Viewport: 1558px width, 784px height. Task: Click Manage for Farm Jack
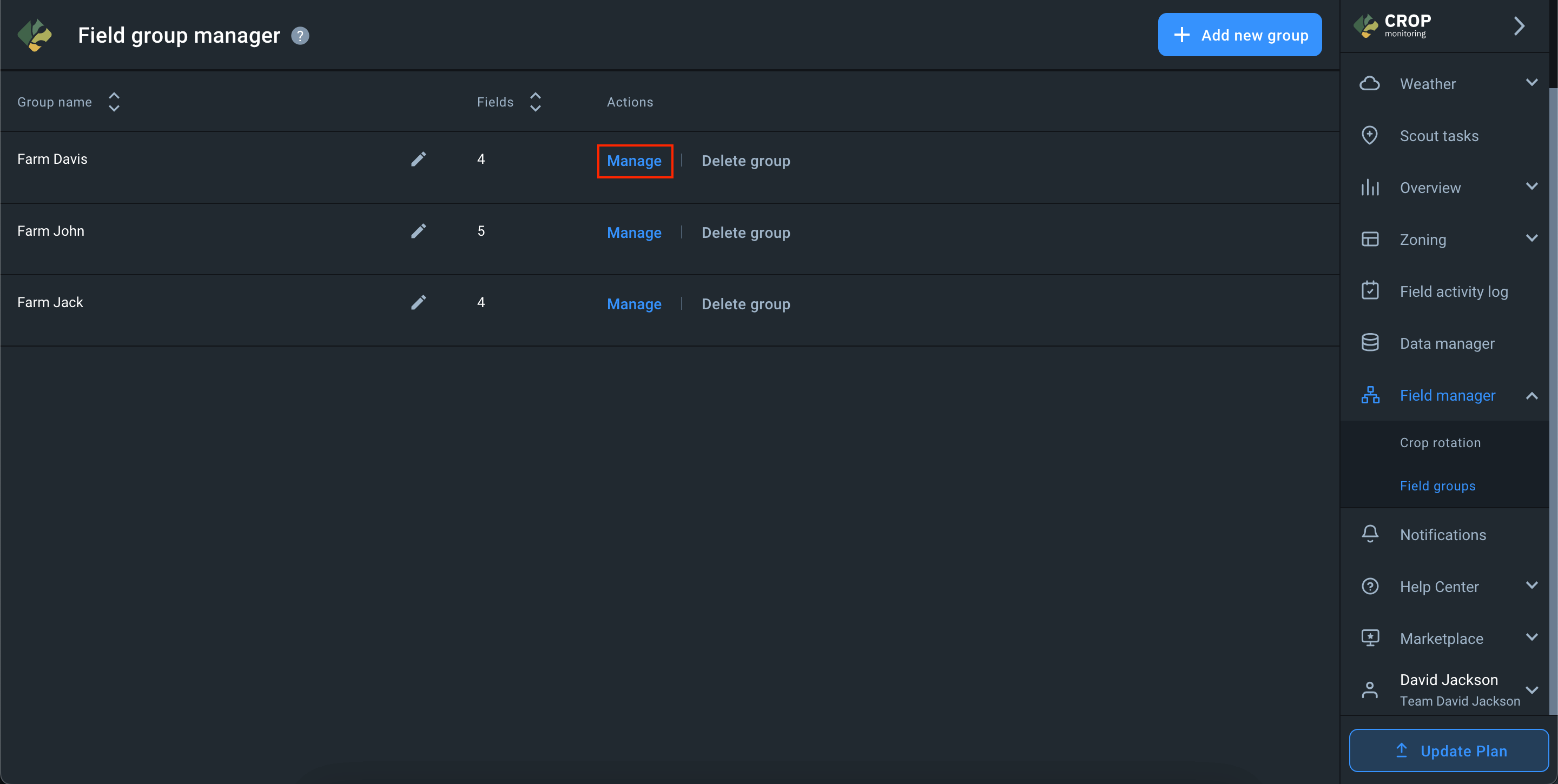point(634,304)
